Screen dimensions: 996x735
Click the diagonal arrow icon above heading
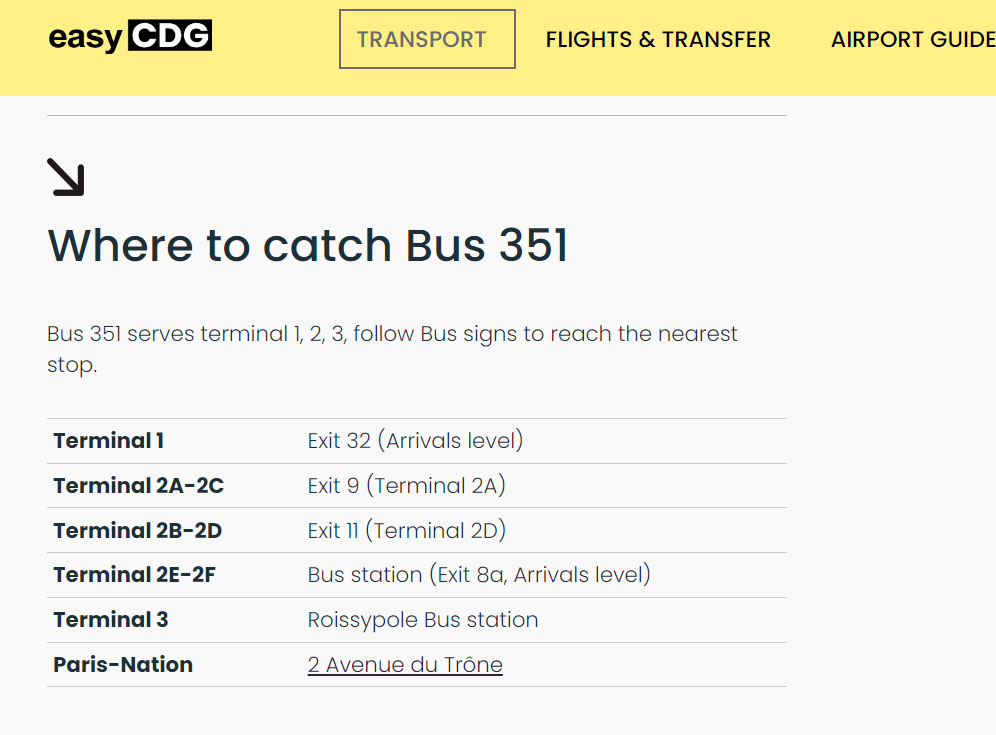[x=66, y=177]
